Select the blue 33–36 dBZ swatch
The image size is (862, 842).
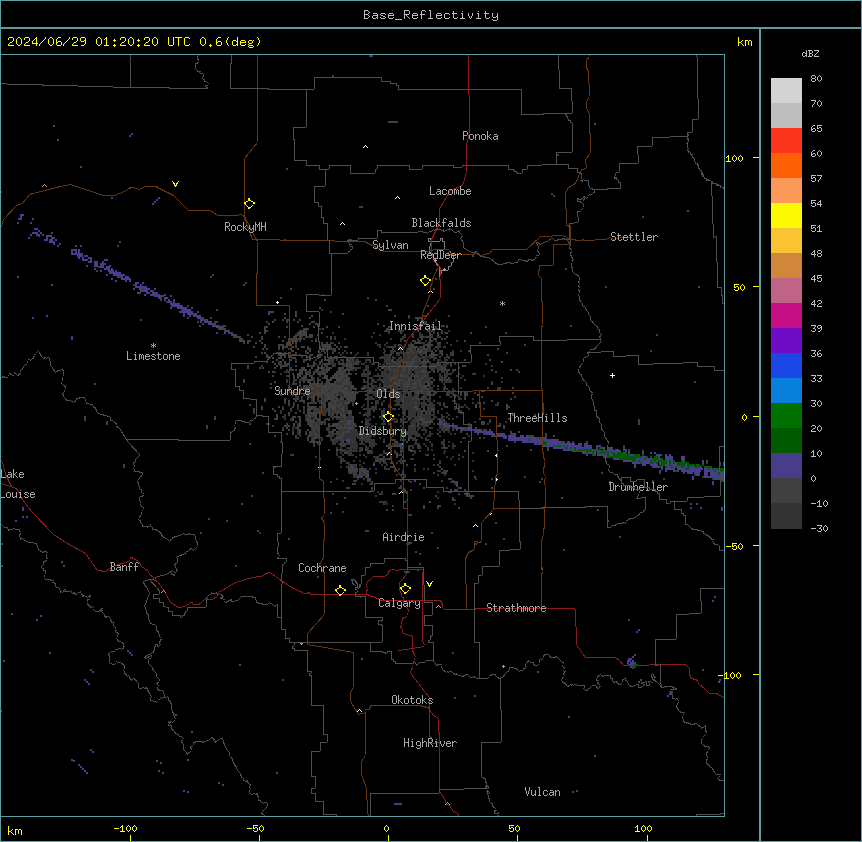pyautogui.click(x=786, y=365)
